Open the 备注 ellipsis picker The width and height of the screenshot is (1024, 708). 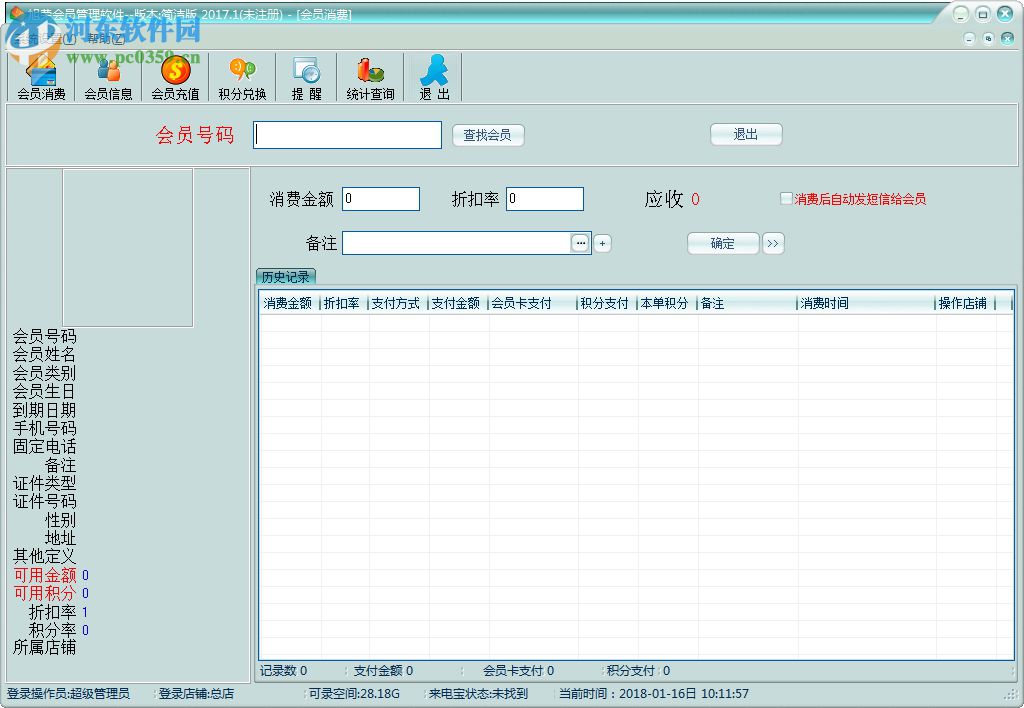click(x=581, y=242)
